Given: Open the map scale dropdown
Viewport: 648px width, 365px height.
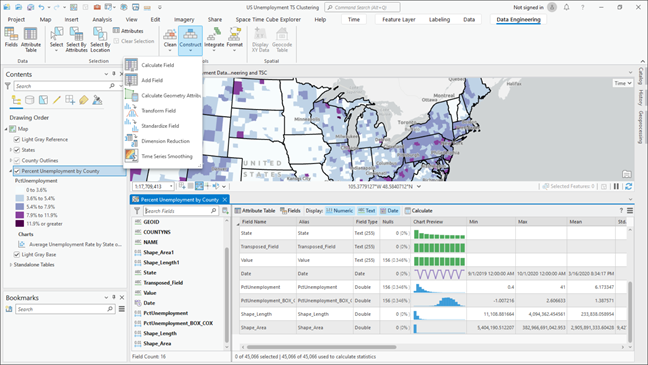Looking at the screenshot, I should (171, 186).
